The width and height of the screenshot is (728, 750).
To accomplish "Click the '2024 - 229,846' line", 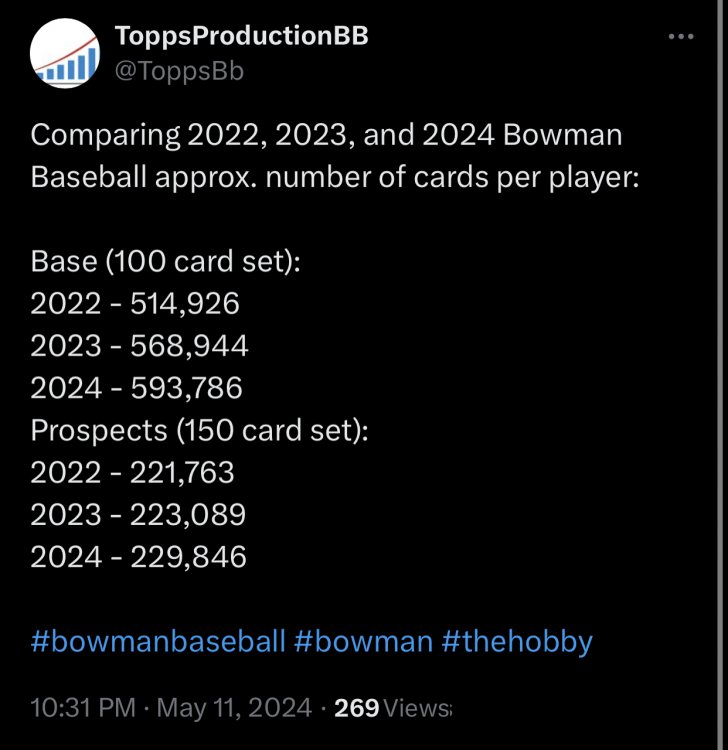I will 138,557.
